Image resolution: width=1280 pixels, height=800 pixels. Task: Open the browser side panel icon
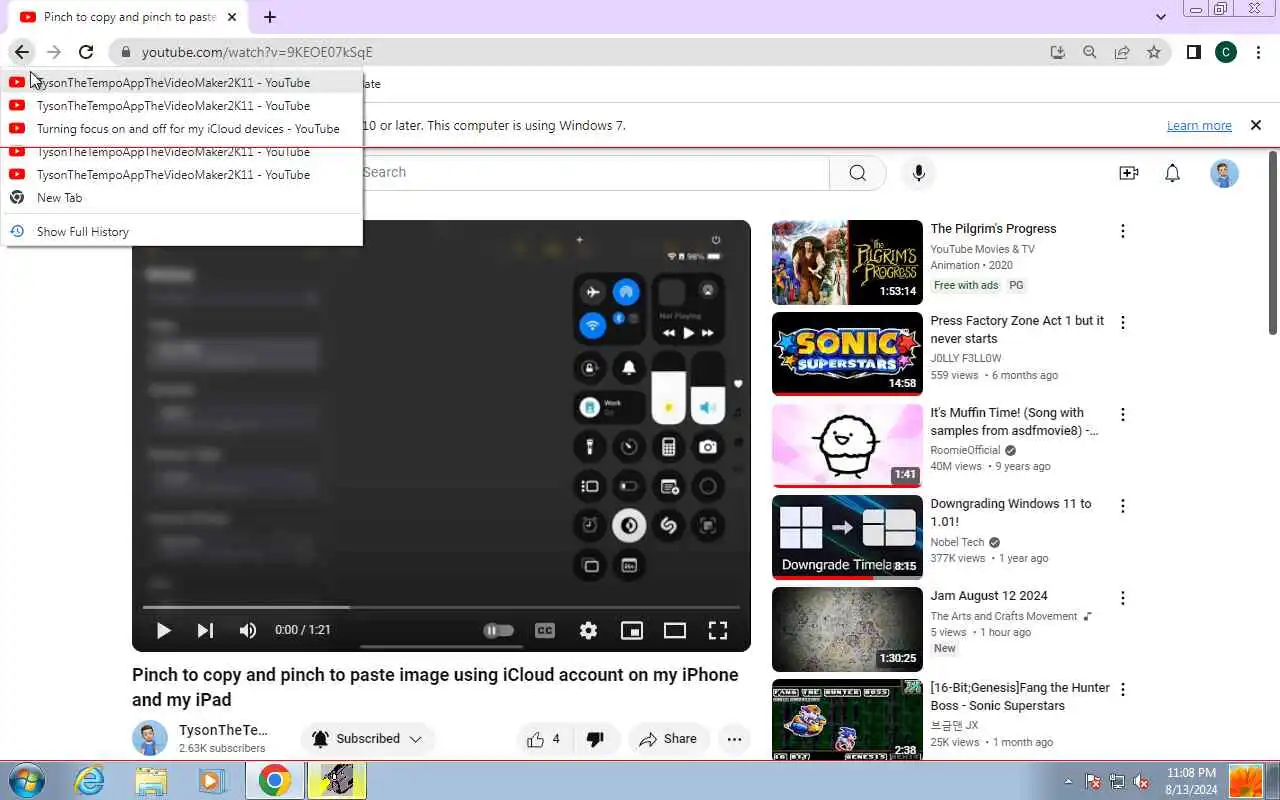coord(1194,52)
